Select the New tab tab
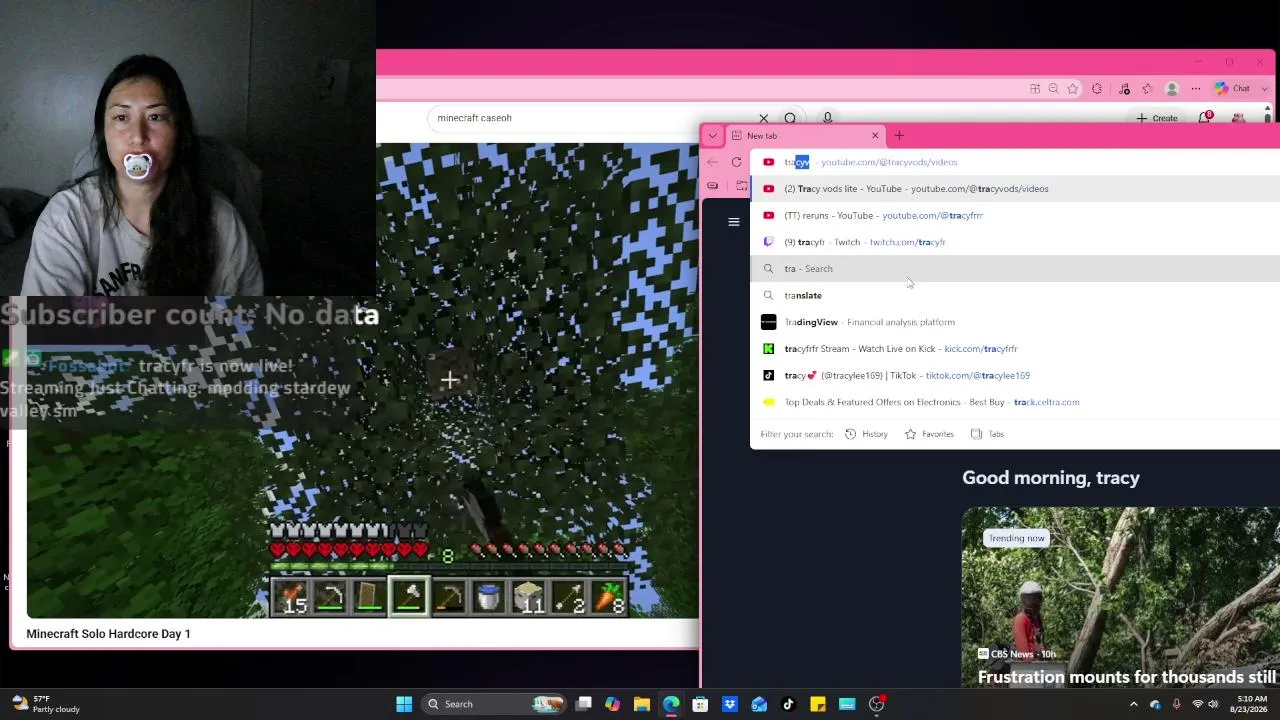 tap(805, 136)
